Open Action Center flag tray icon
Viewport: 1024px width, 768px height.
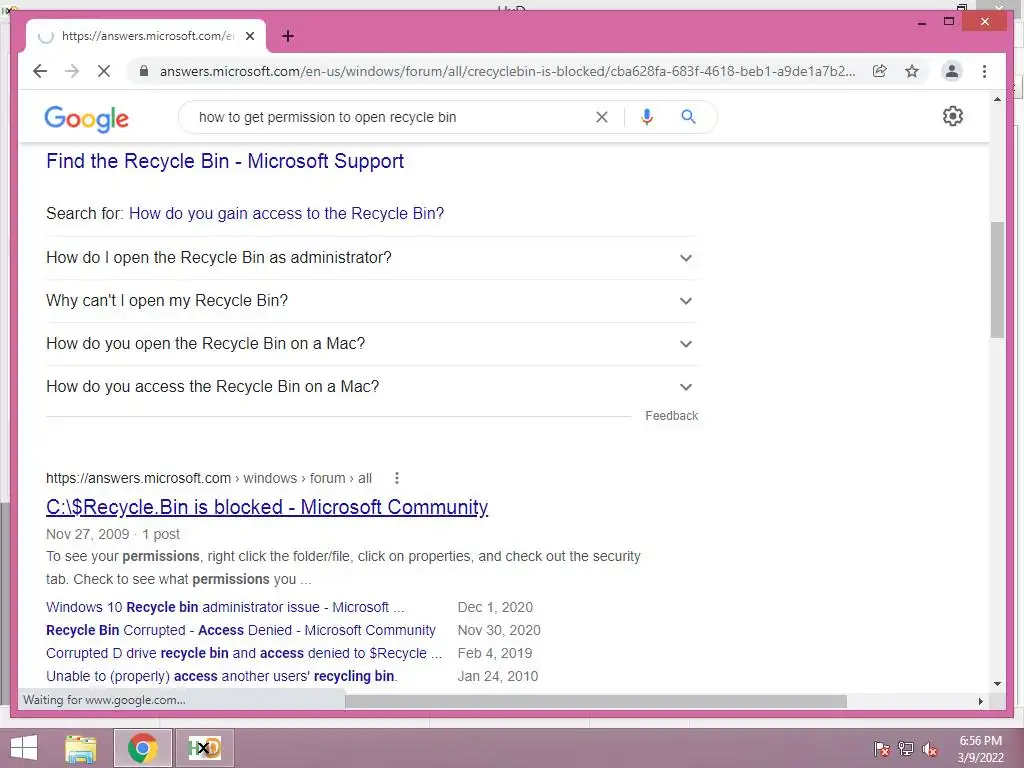coord(882,748)
